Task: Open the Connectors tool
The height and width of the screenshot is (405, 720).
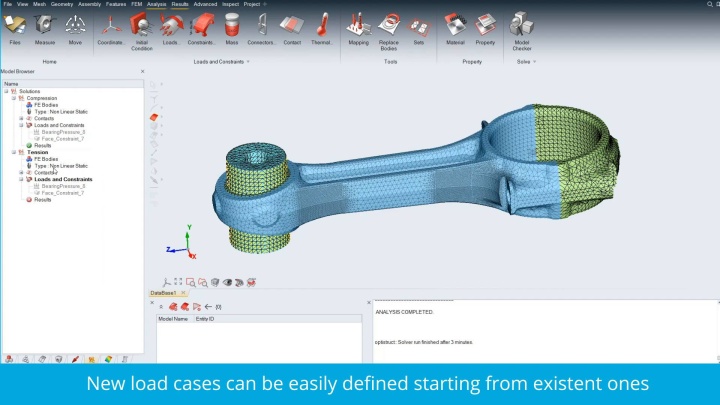Action: 261,29
